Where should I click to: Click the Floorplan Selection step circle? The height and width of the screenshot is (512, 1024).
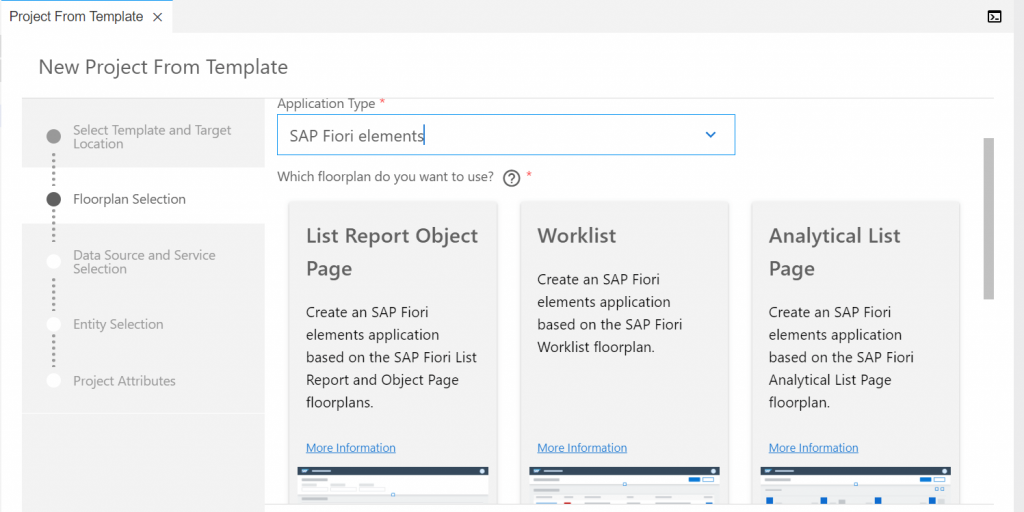point(54,199)
